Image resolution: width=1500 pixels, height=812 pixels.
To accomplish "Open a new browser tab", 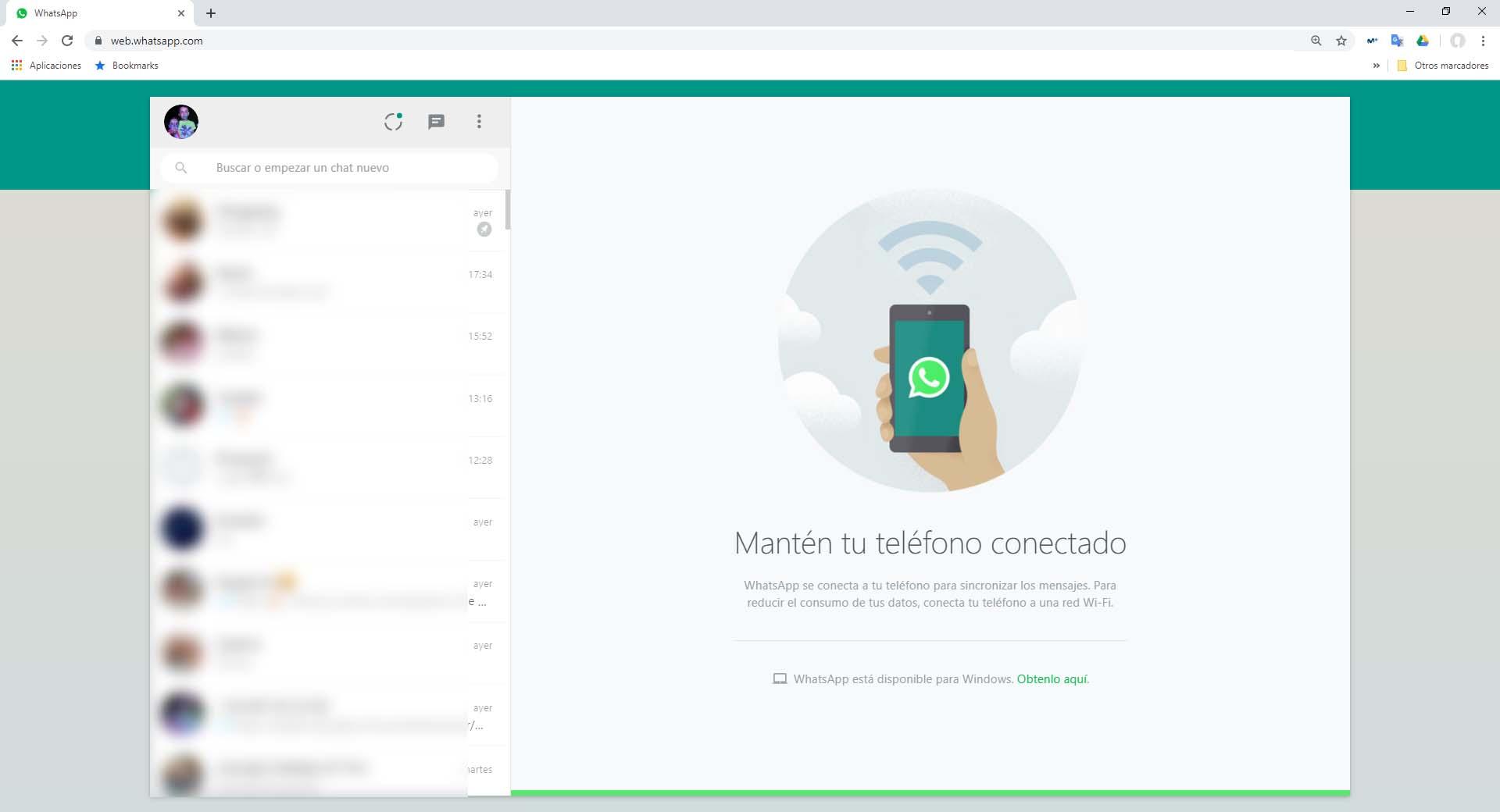I will point(211,13).
